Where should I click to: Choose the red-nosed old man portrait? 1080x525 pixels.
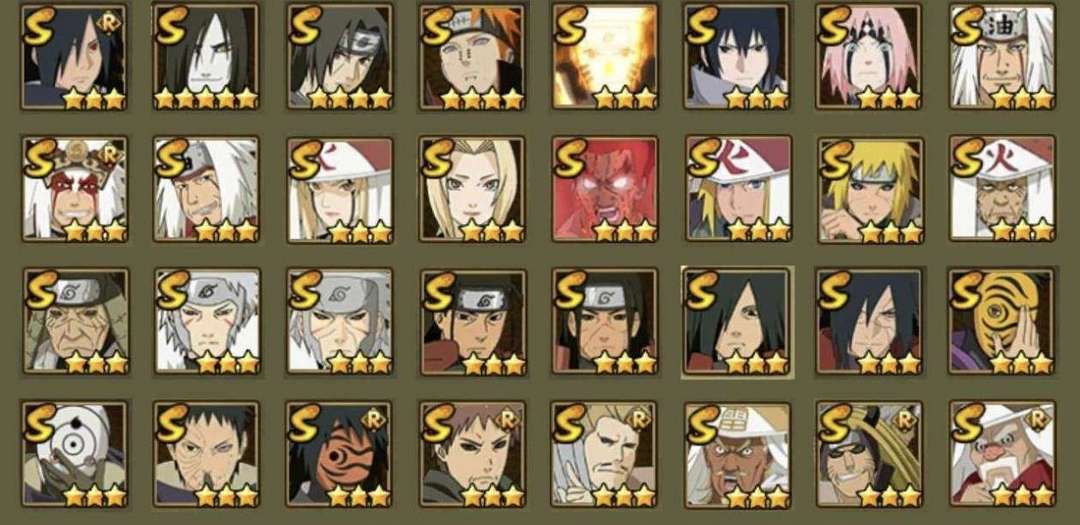pyautogui.click(x=1001, y=454)
